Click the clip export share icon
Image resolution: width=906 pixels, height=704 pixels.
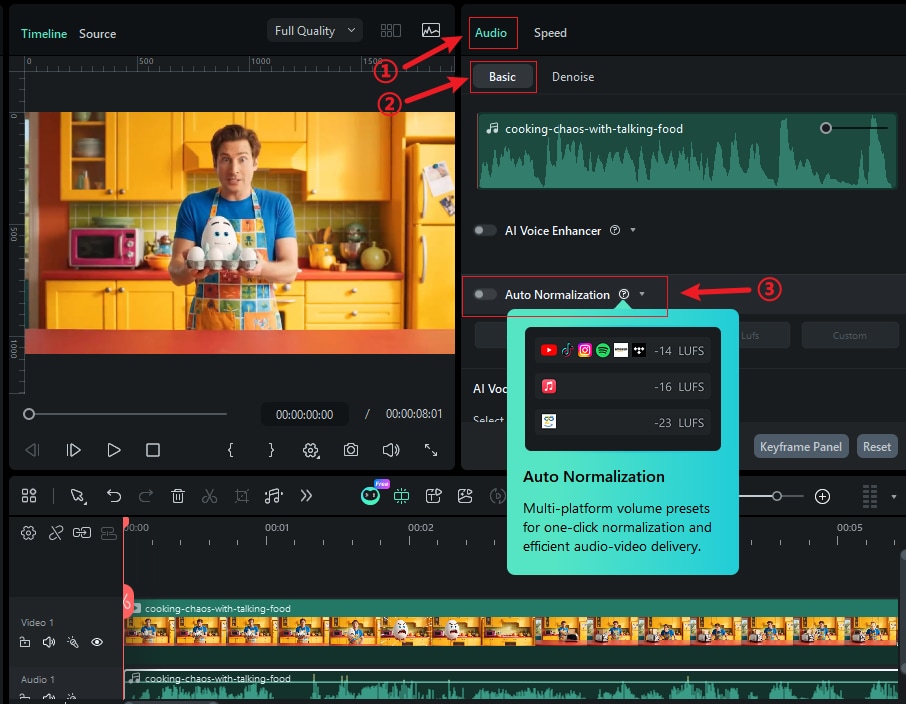coord(433,496)
